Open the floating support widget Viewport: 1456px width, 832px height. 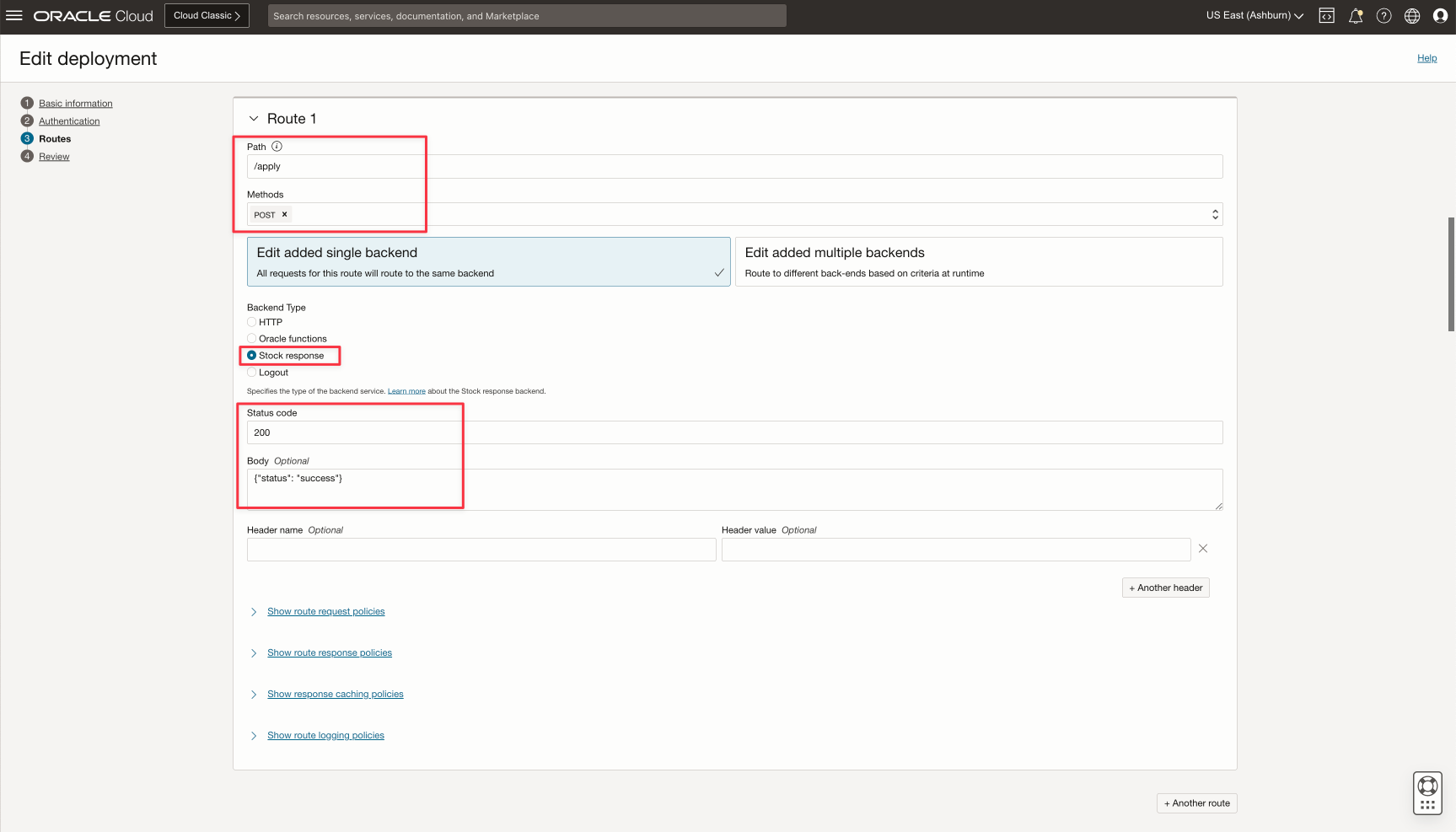(1427, 793)
